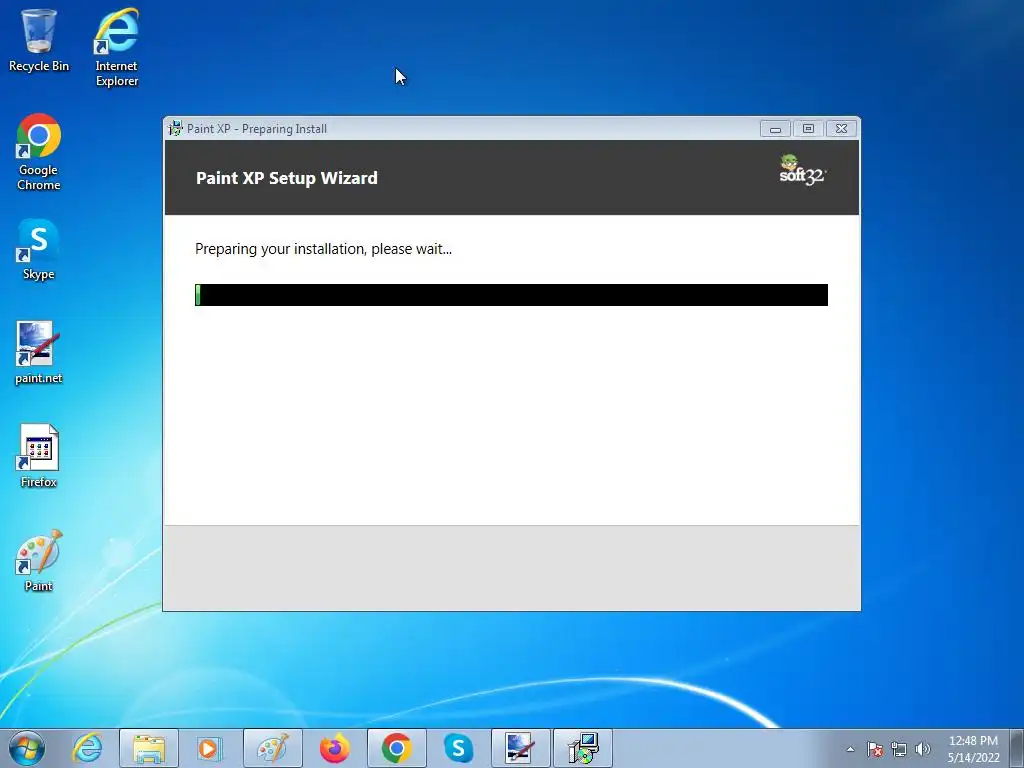The height and width of the screenshot is (768, 1024).
Task: Launch Google Chrome from the taskbar
Action: pyautogui.click(x=396, y=748)
